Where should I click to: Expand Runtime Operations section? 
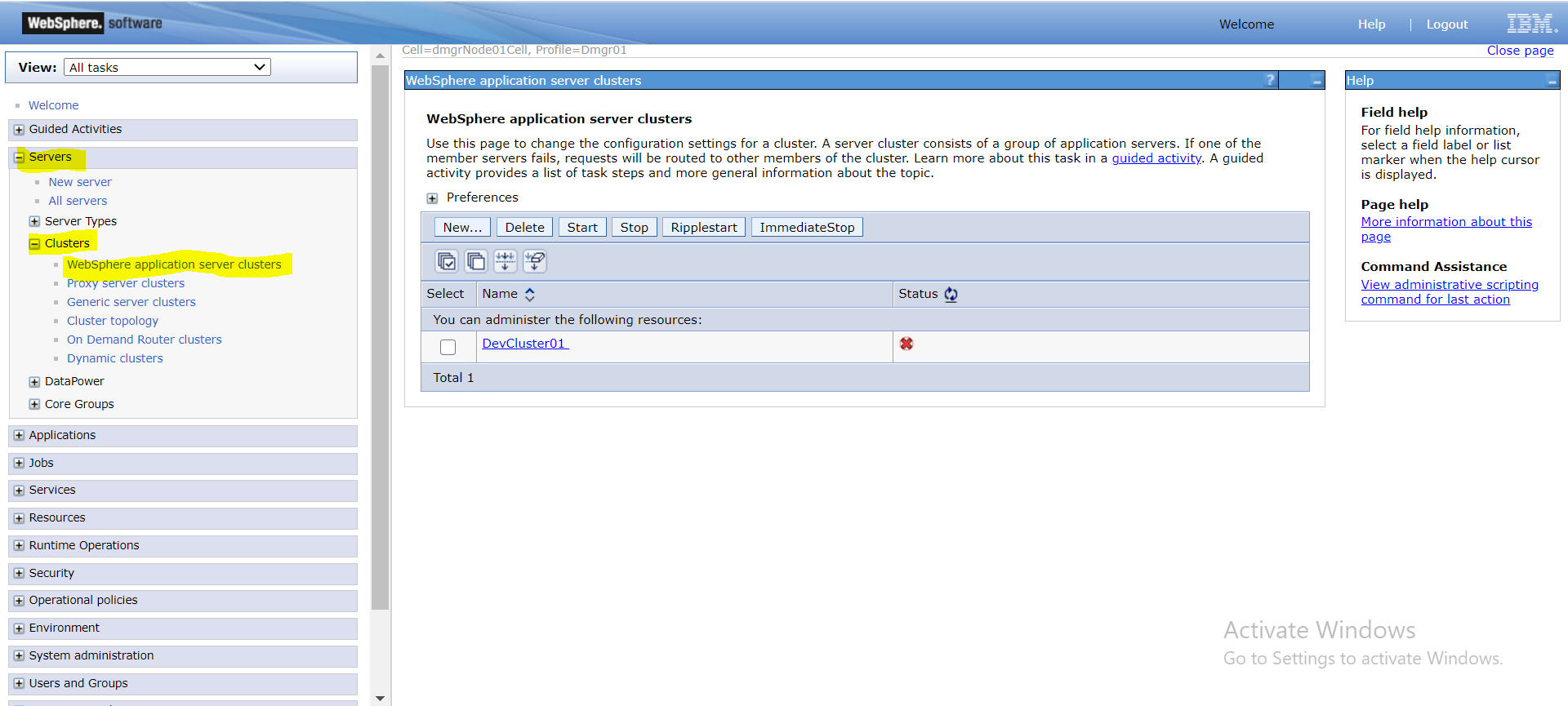(x=19, y=546)
